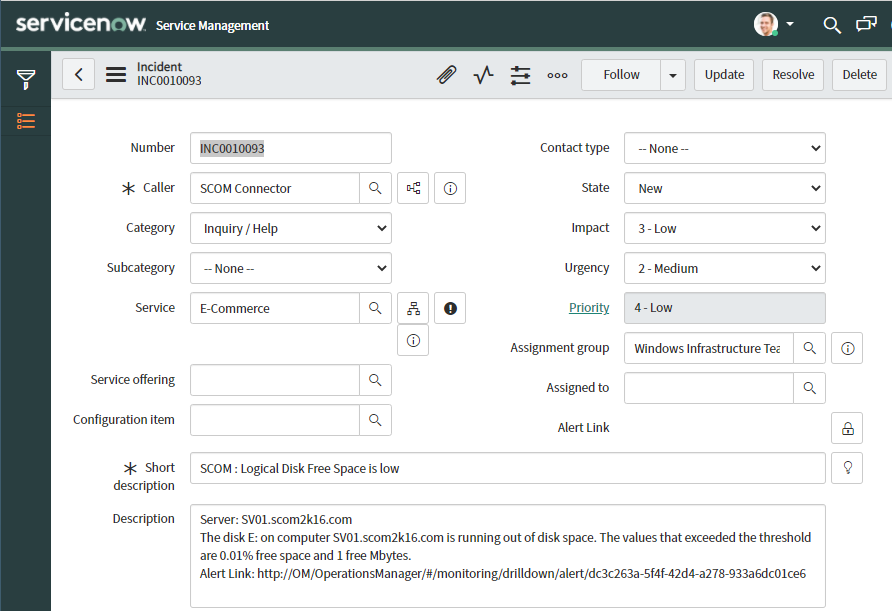The width and height of the screenshot is (892, 611).
Task: Click the read-only Priority field
Action: [x=725, y=308]
